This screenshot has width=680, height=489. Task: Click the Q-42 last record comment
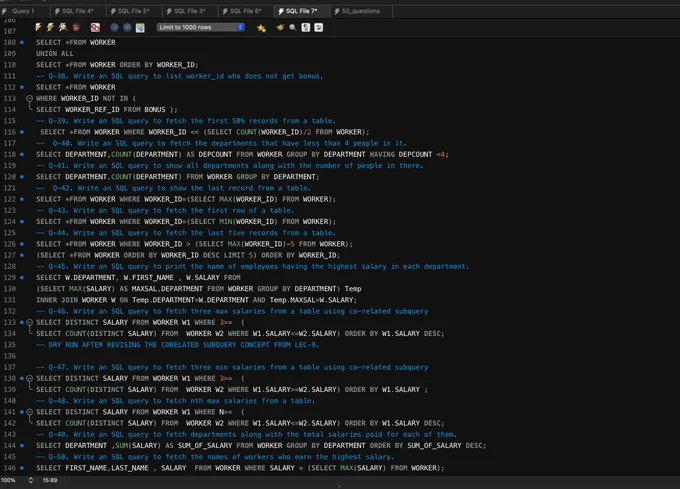coord(173,188)
